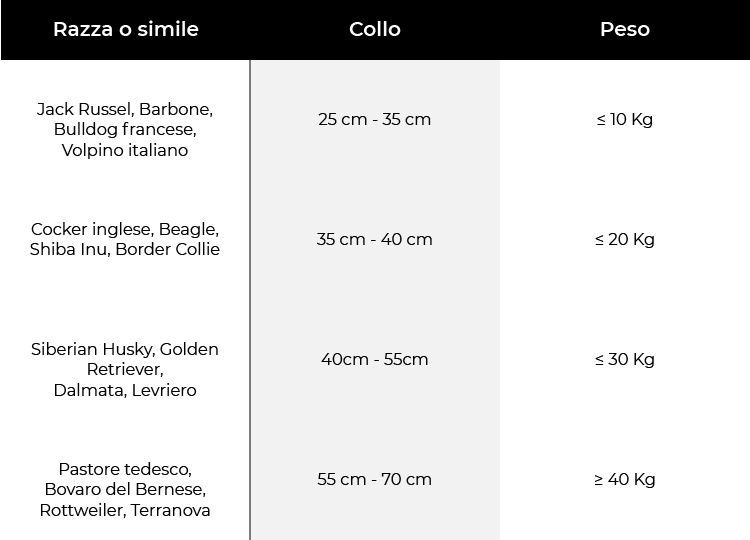This screenshot has width=750, height=540.
Task: Click the Cocker inglese, Beagle breed cell
Action: pyautogui.click(x=125, y=239)
